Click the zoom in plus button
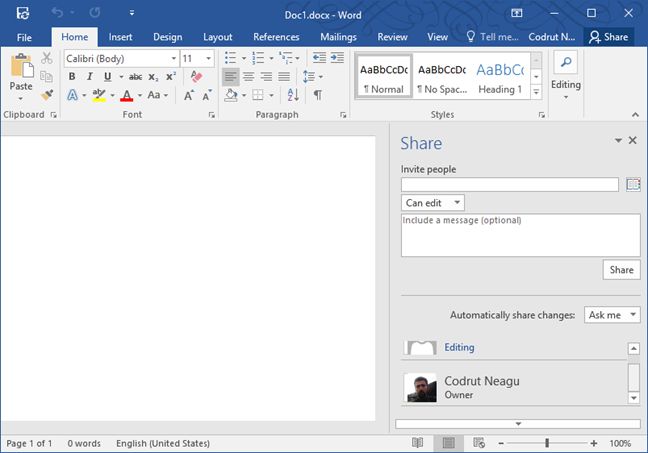The width and height of the screenshot is (648, 453). tap(594, 443)
